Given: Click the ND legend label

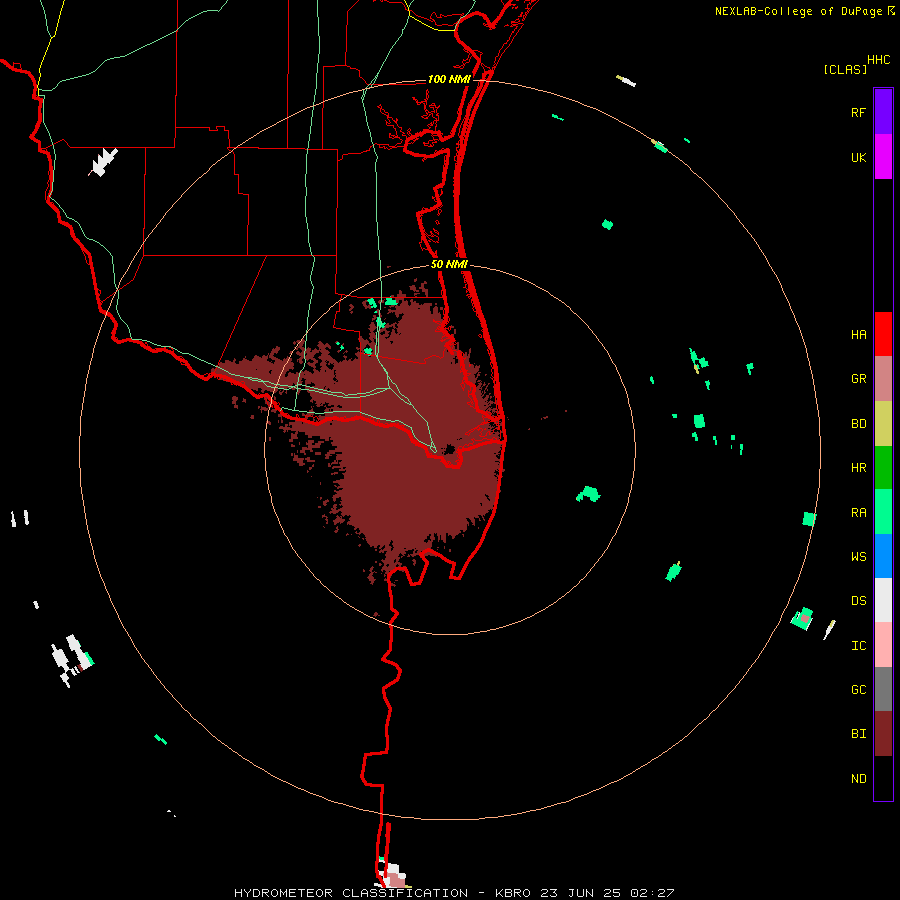Looking at the screenshot, I should pyautogui.click(x=858, y=779).
